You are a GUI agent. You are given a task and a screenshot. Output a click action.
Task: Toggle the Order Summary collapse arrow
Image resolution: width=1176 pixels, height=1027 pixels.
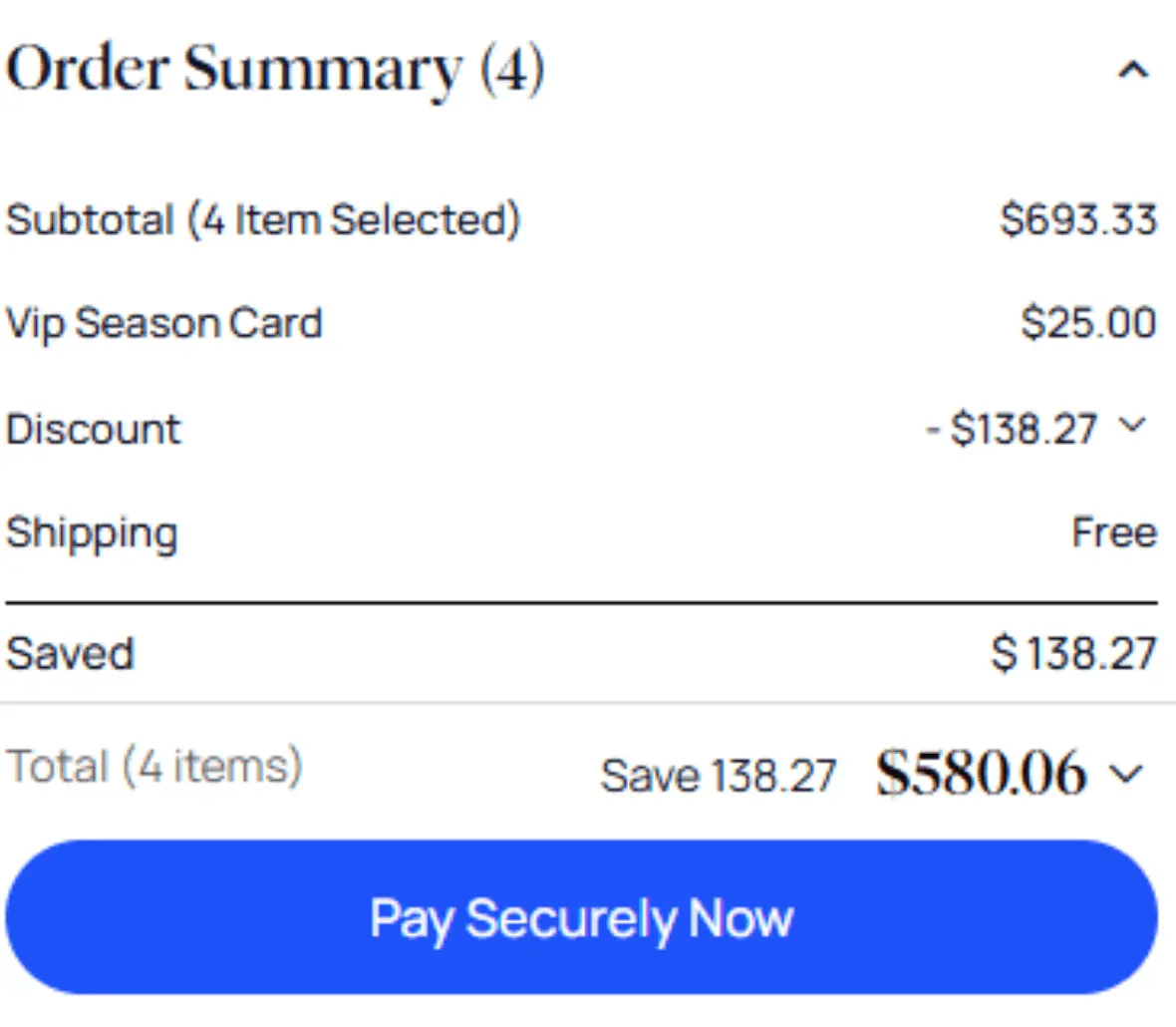[x=1131, y=70]
